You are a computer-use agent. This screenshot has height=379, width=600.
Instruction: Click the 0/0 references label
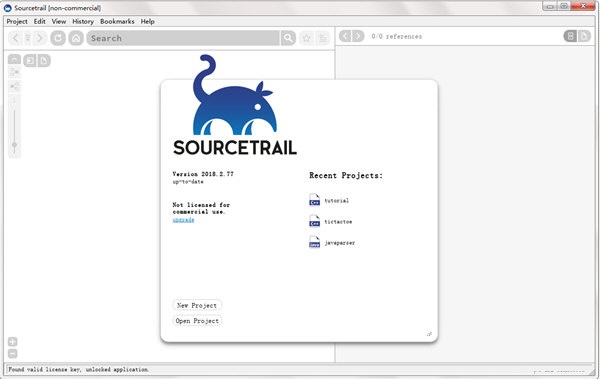tap(396, 36)
